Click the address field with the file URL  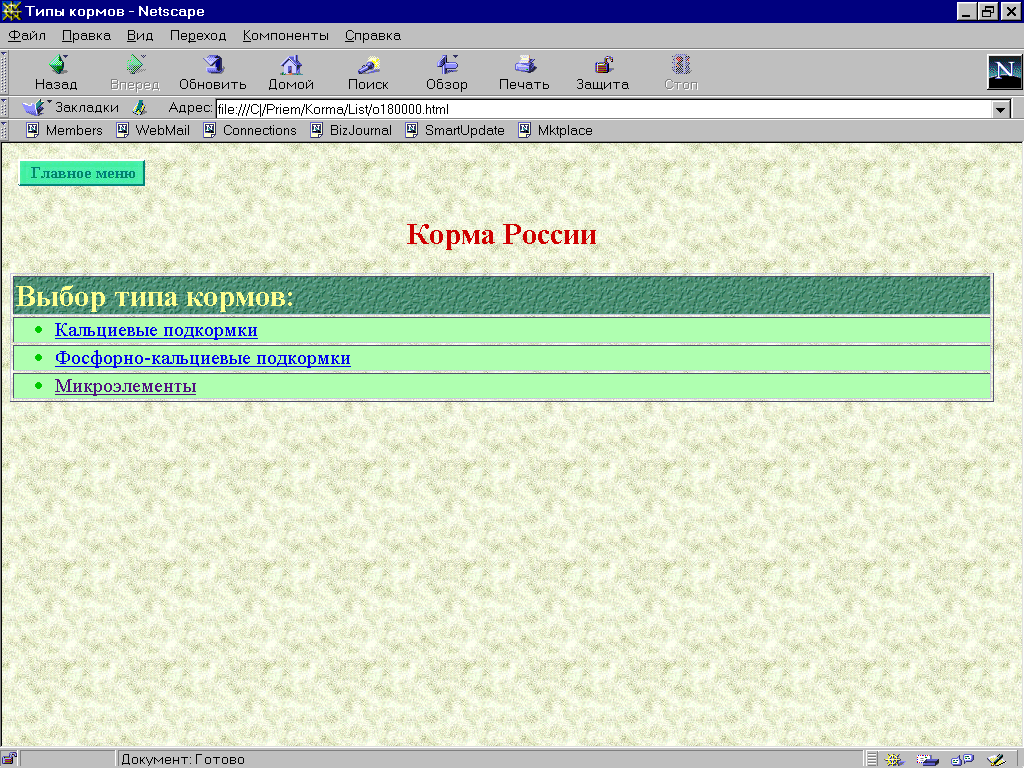click(x=600, y=109)
